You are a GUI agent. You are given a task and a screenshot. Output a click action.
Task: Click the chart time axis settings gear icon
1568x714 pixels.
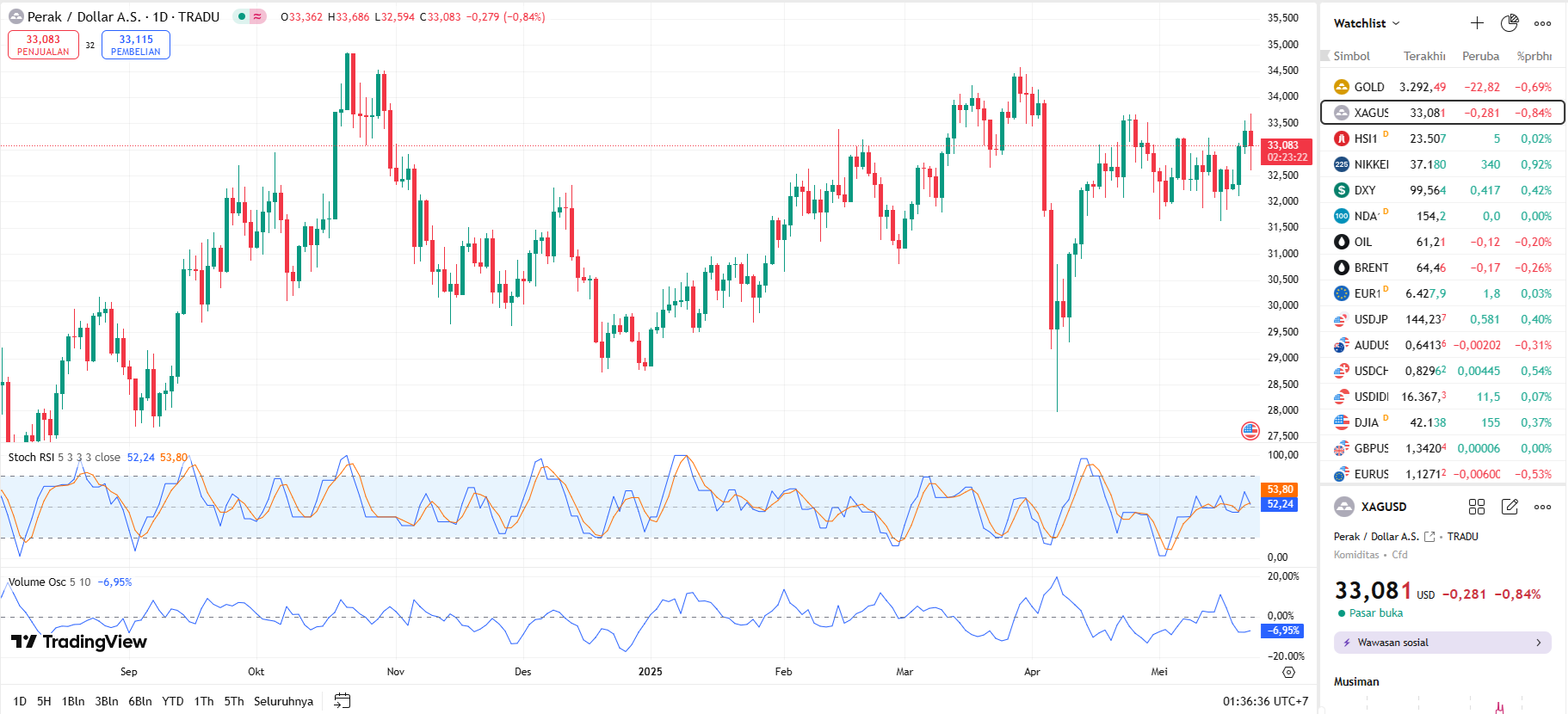tap(1288, 672)
